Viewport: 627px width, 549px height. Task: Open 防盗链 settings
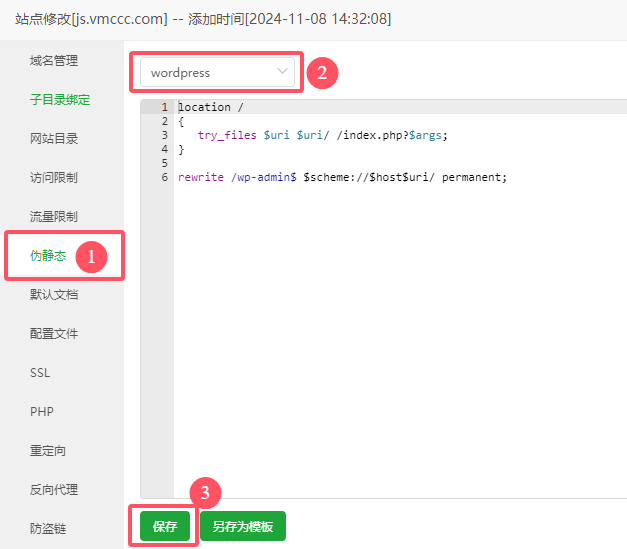pyautogui.click(x=48, y=529)
